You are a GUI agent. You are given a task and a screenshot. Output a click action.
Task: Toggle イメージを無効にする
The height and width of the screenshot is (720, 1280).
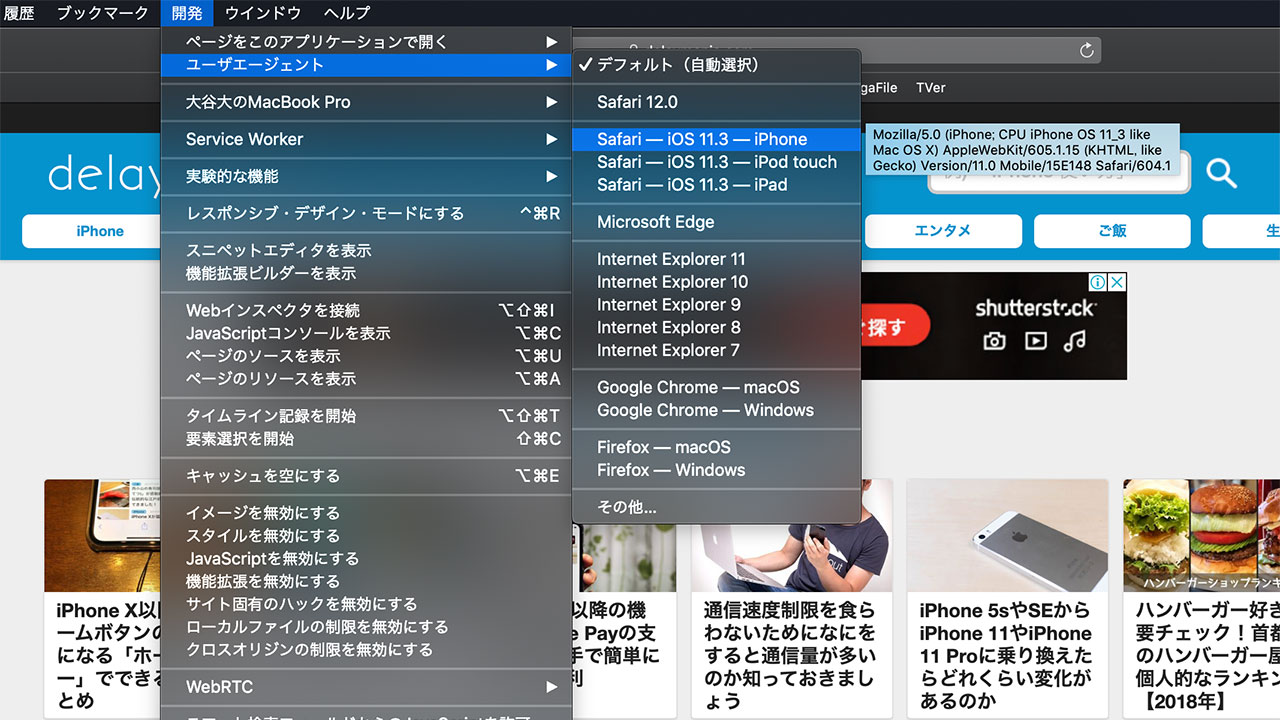click(366, 513)
